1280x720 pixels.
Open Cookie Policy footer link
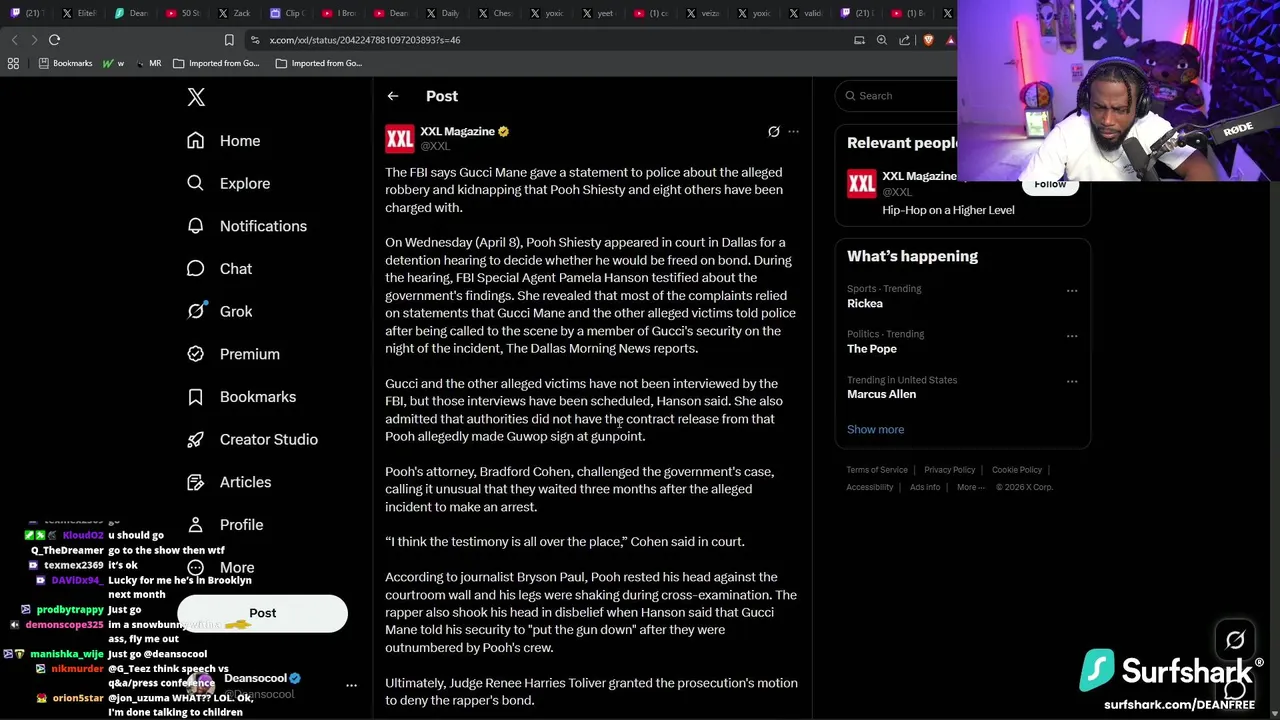click(1016, 470)
